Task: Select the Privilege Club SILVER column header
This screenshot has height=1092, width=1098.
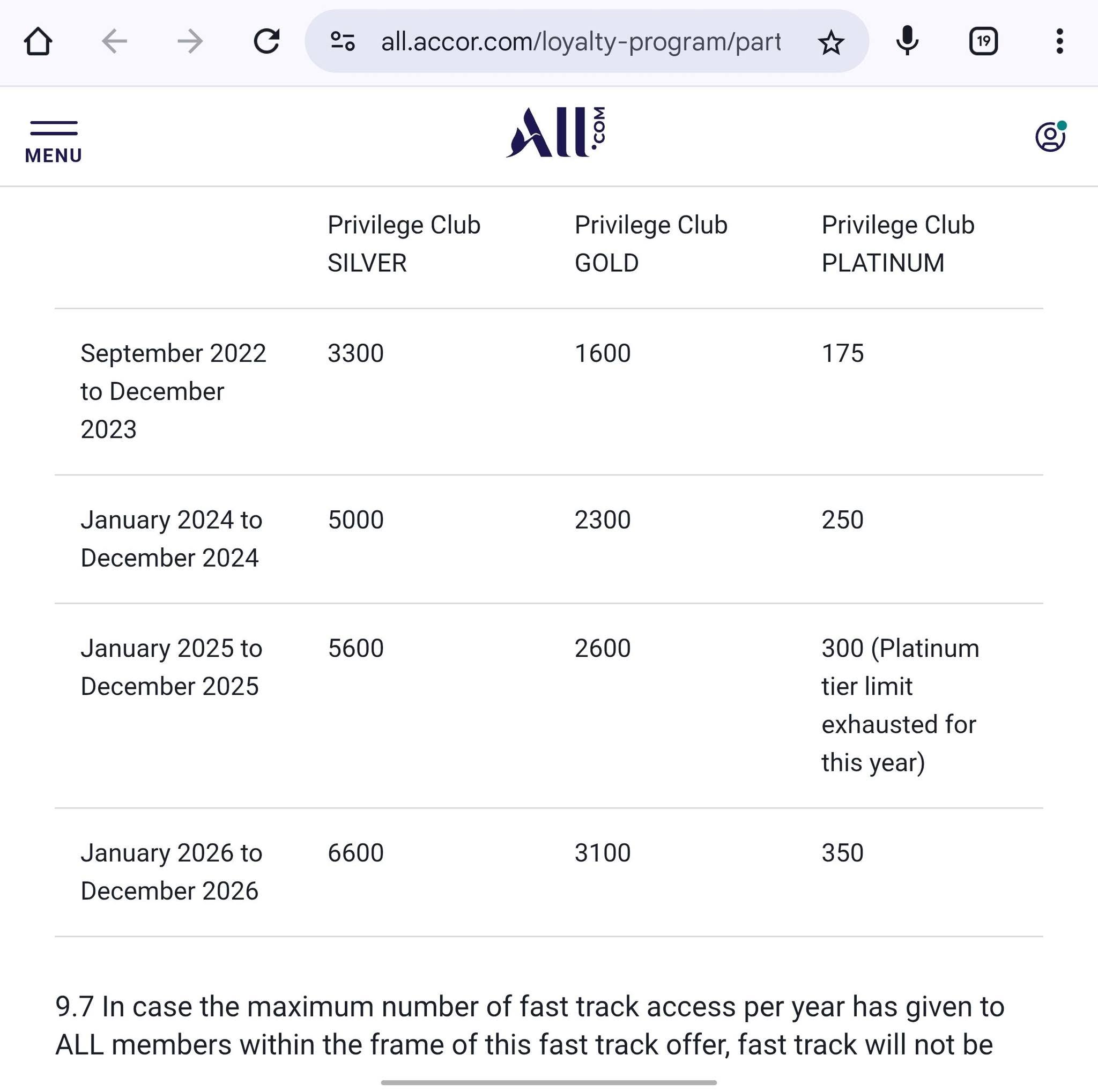Action: 404,244
